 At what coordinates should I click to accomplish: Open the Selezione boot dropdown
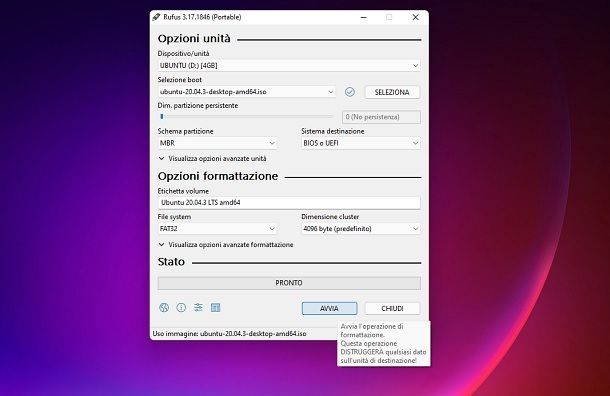[x=247, y=92]
